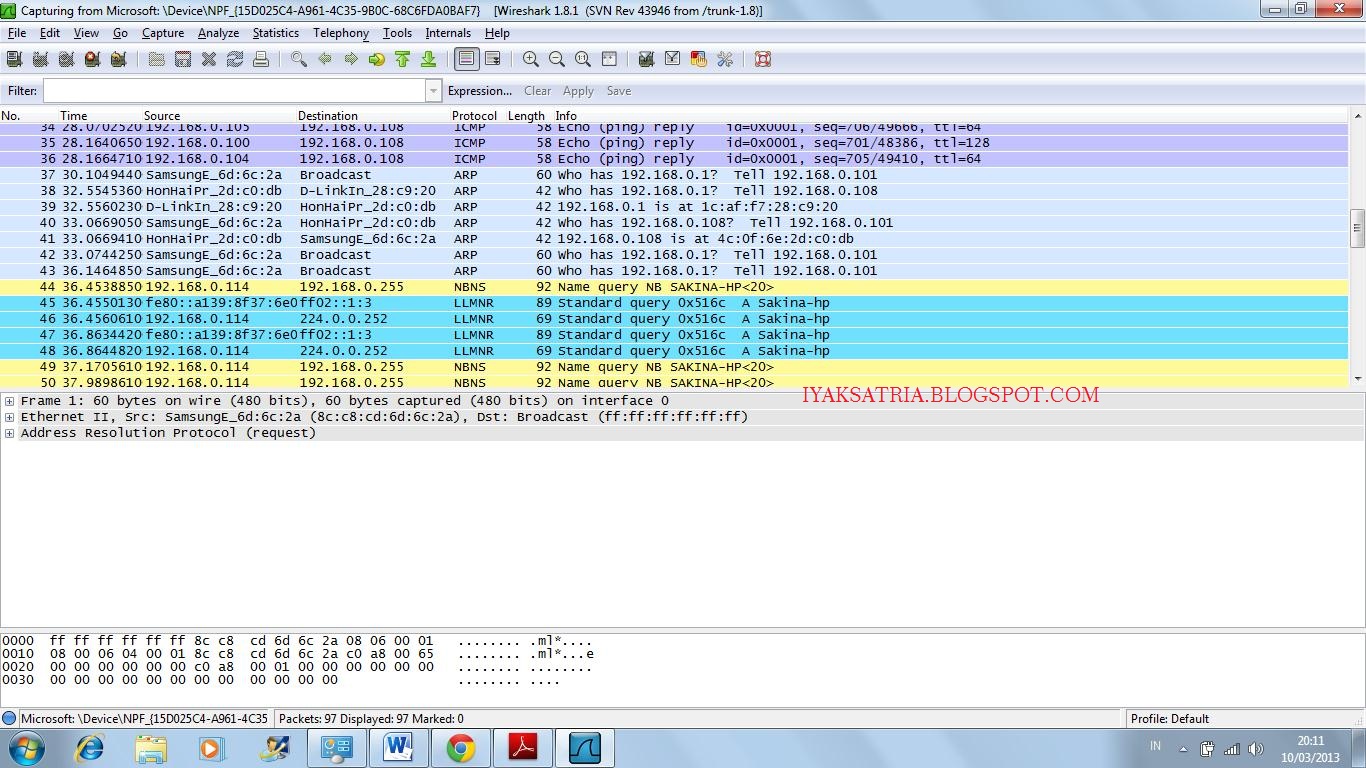Expand the Ethernet II details
The width and height of the screenshot is (1366, 768).
click(x=9, y=417)
